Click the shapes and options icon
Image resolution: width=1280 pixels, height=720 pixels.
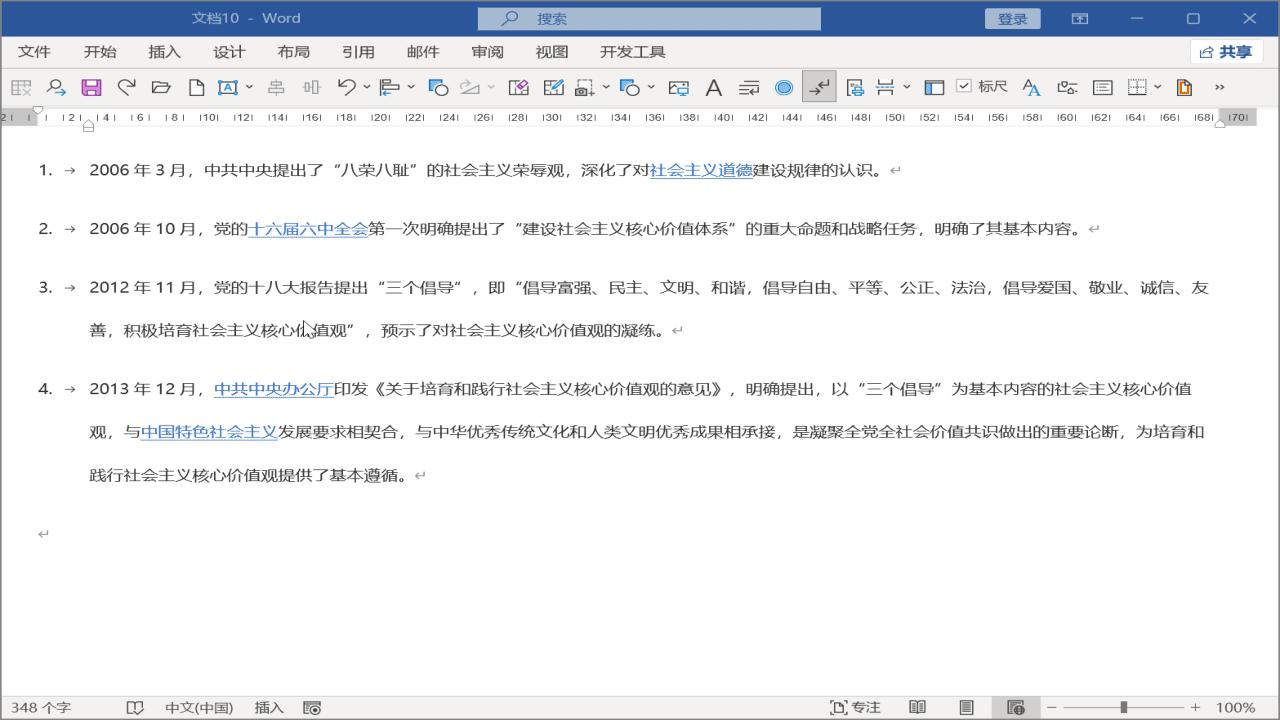[x=1067, y=87]
